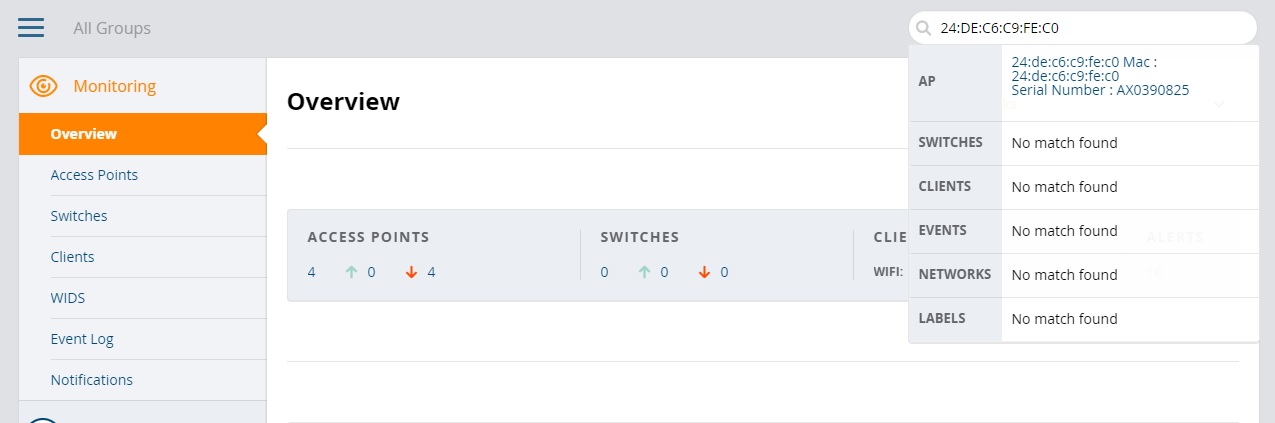Image resolution: width=1275 pixels, height=423 pixels.
Task: Open the Clients sidebar item
Action: [72, 257]
